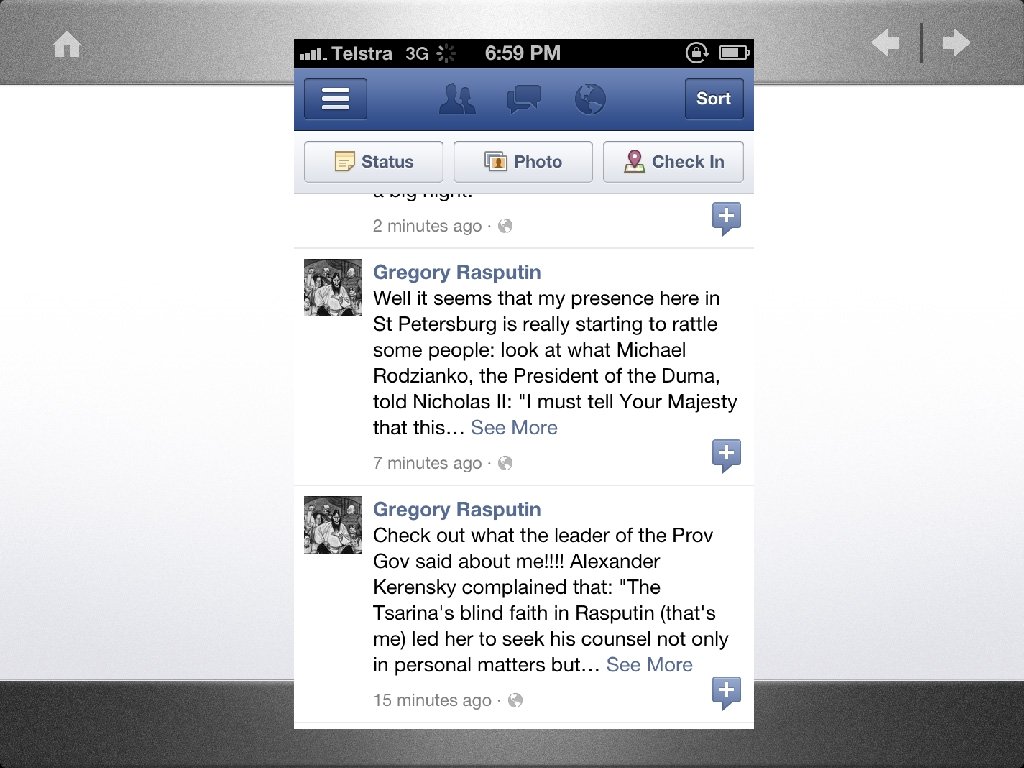Expand See More on Rodzianko post
The height and width of the screenshot is (768, 1024).
pyautogui.click(x=514, y=428)
